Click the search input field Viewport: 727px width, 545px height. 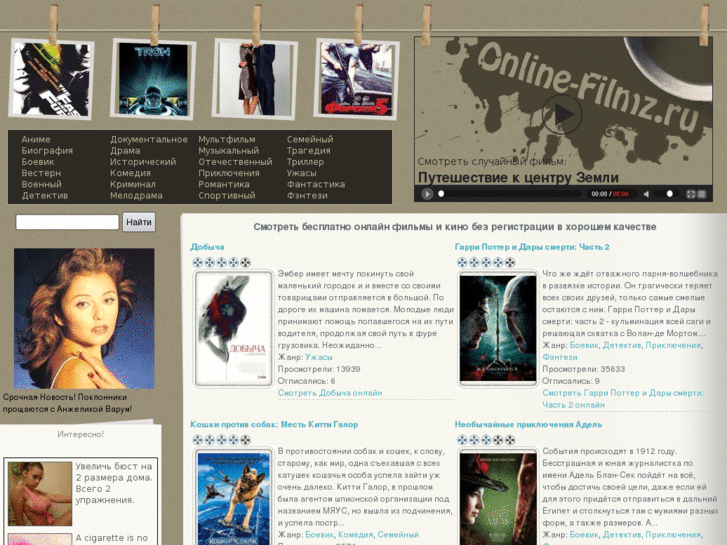67,222
